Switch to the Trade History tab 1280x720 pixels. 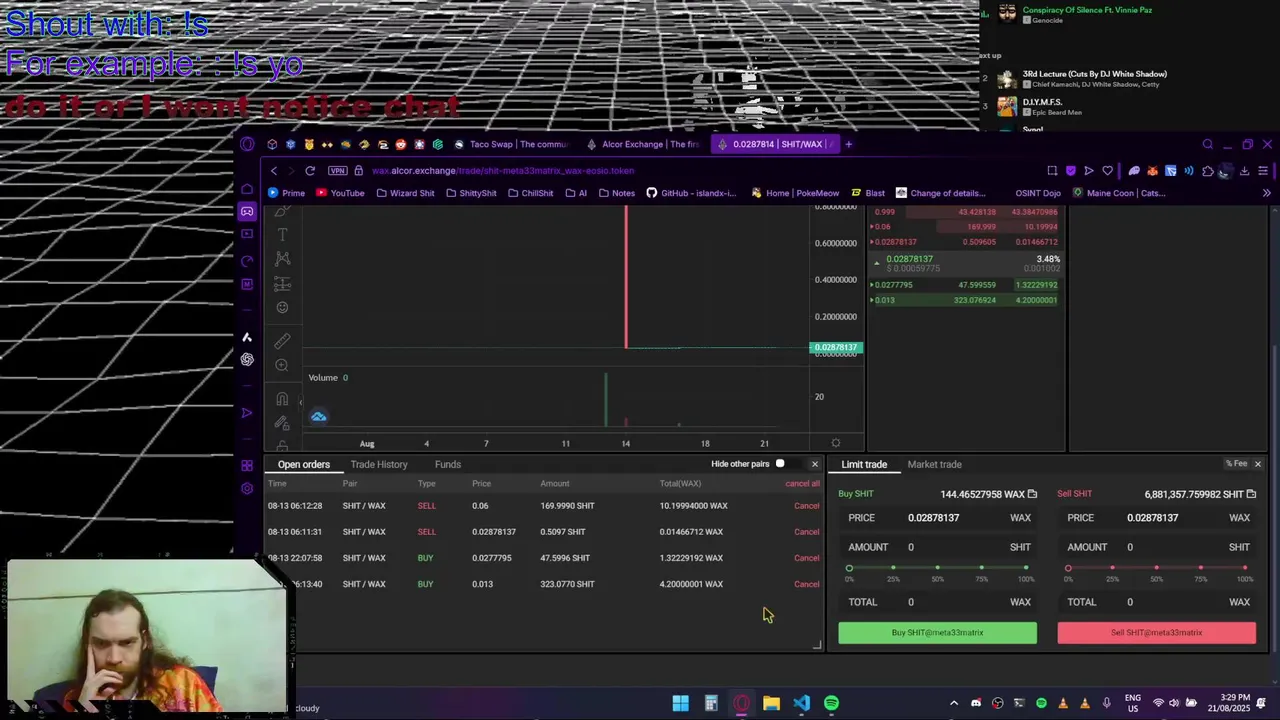[x=379, y=464]
